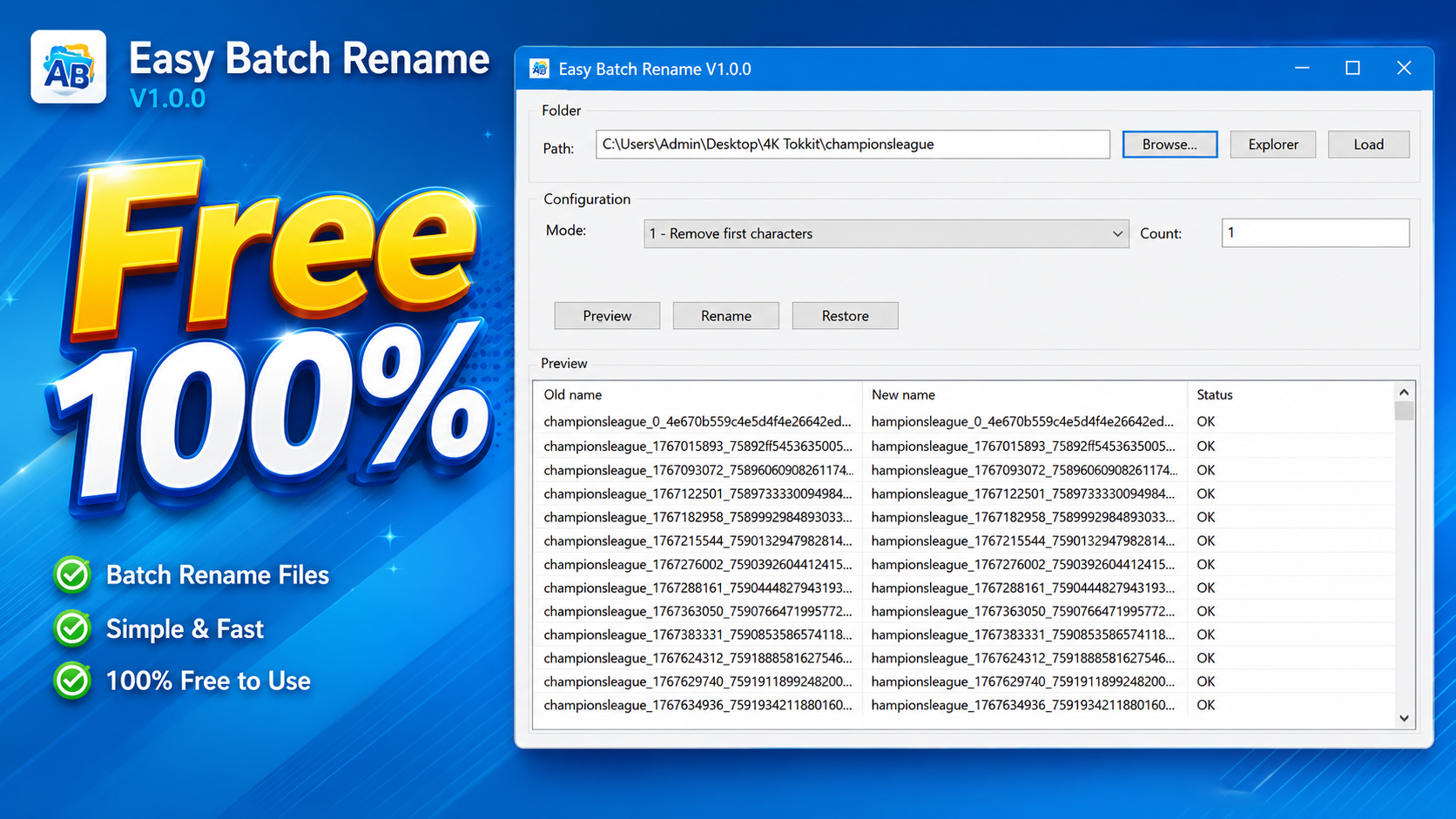This screenshot has width=1456, height=819.
Task: Click new name hampionsleague_1767215544_7590132947982814...
Action: (1023, 540)
